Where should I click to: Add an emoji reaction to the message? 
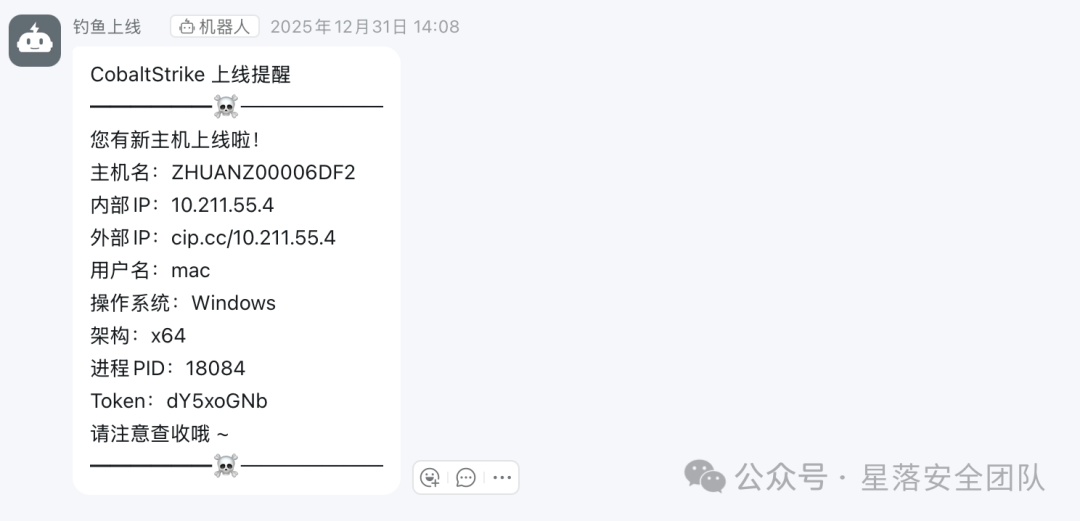[430, 478]
